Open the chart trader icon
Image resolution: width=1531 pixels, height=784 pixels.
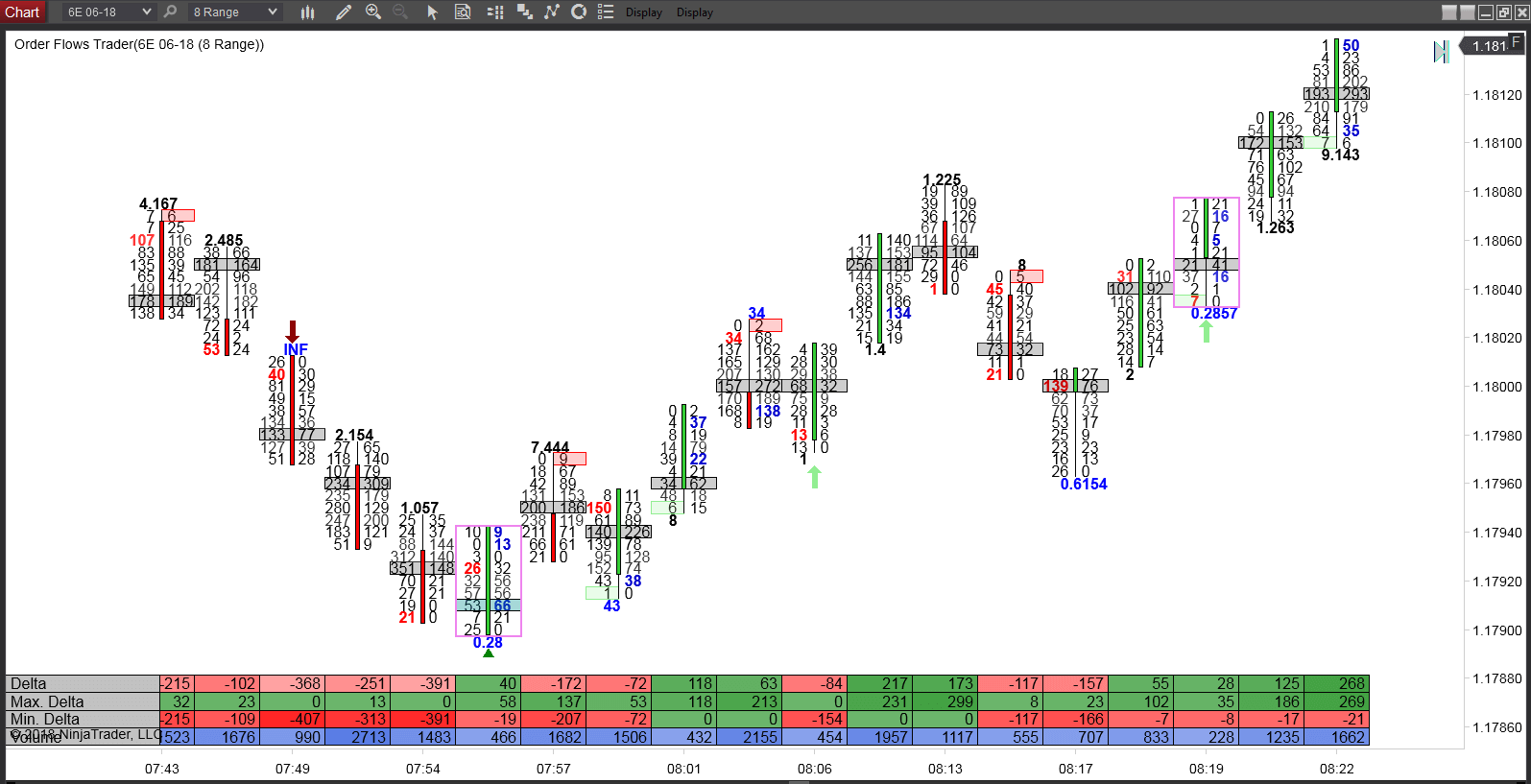click(495, 12)
